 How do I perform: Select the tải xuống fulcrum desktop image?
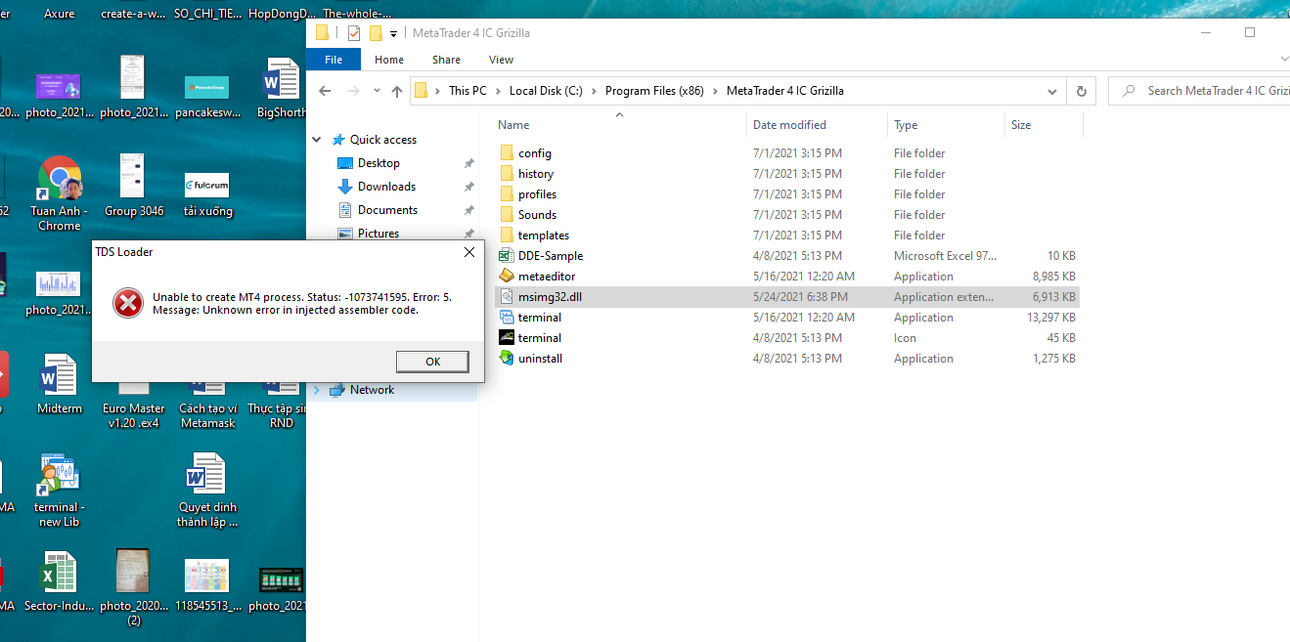click(x=207, y=194)
